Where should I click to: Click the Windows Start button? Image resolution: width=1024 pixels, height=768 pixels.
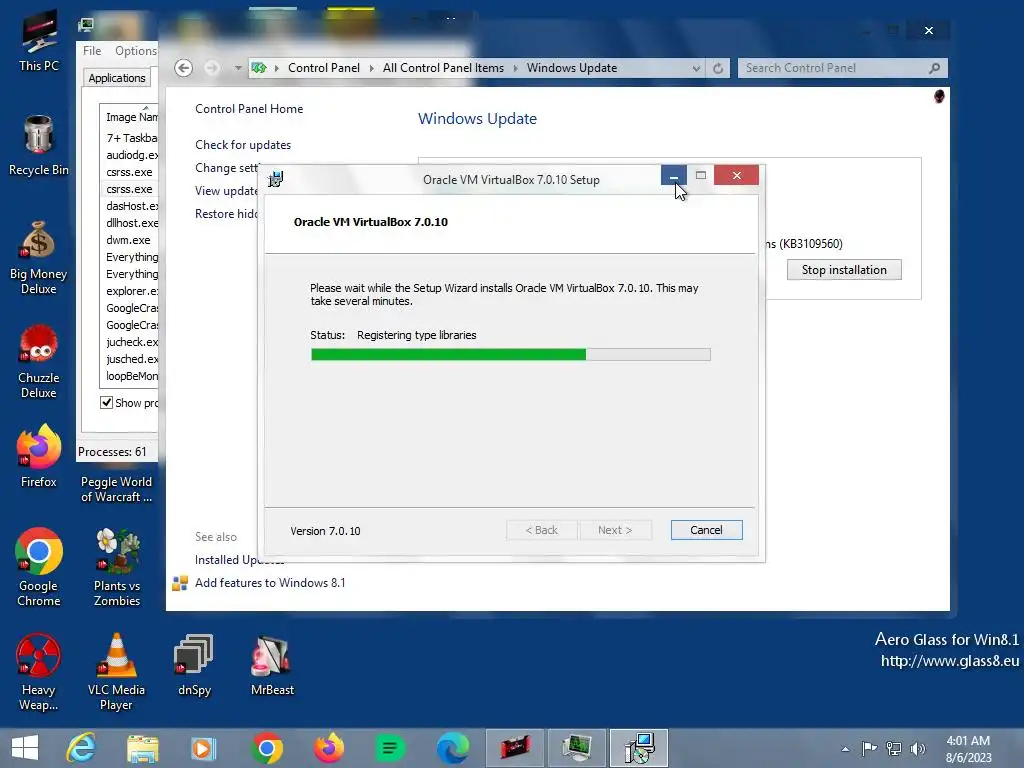click(25, 748)
